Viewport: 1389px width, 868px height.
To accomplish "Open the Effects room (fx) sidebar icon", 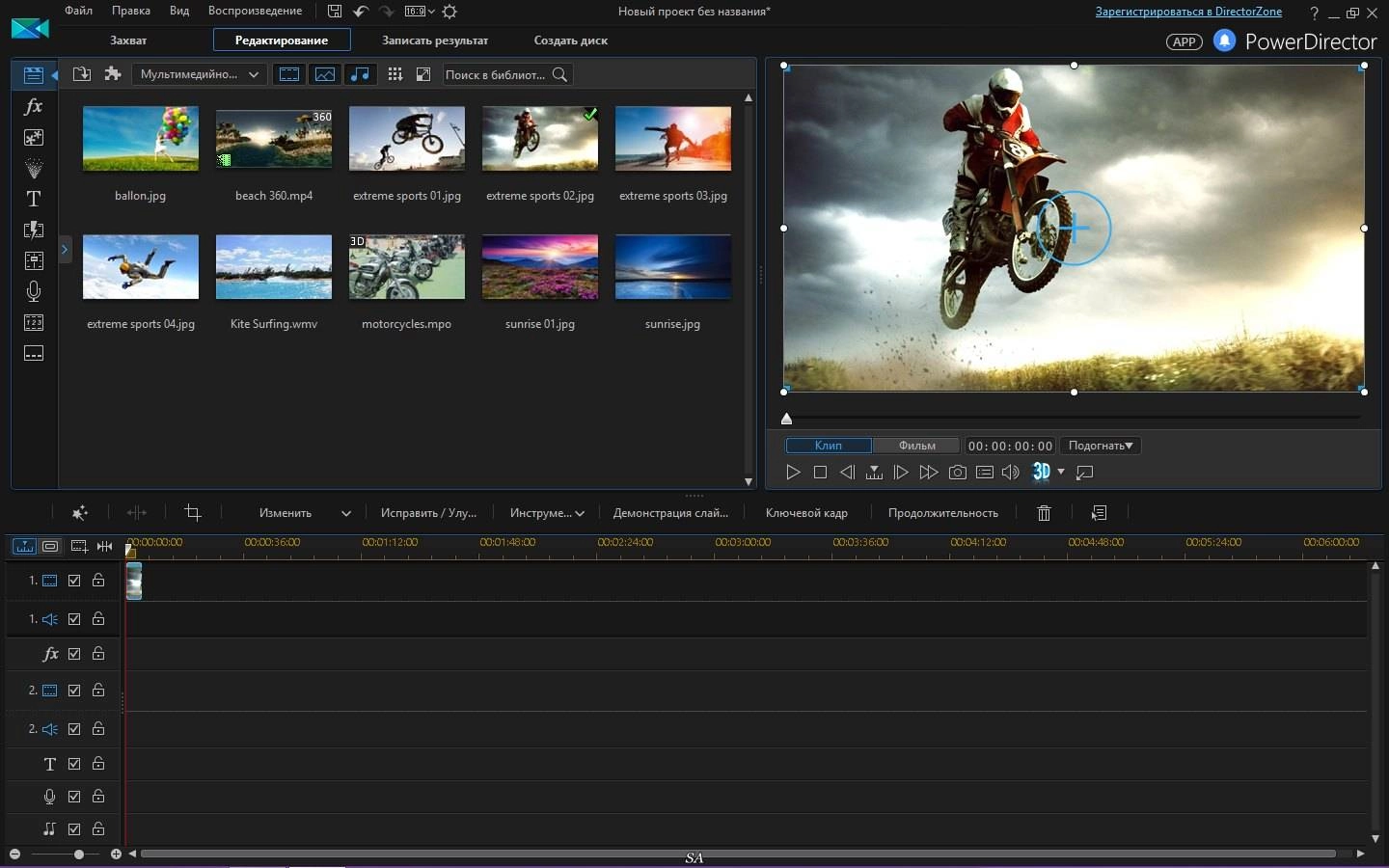I will 34,106.
